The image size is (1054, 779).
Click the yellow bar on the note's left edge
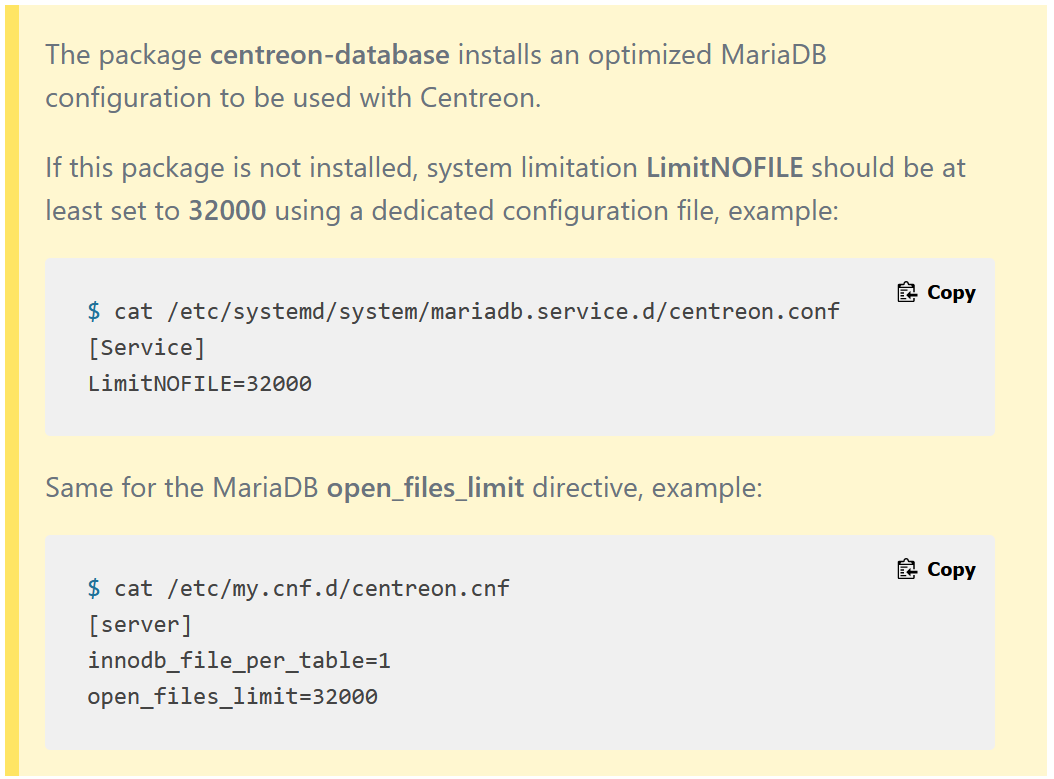point(12,390)
